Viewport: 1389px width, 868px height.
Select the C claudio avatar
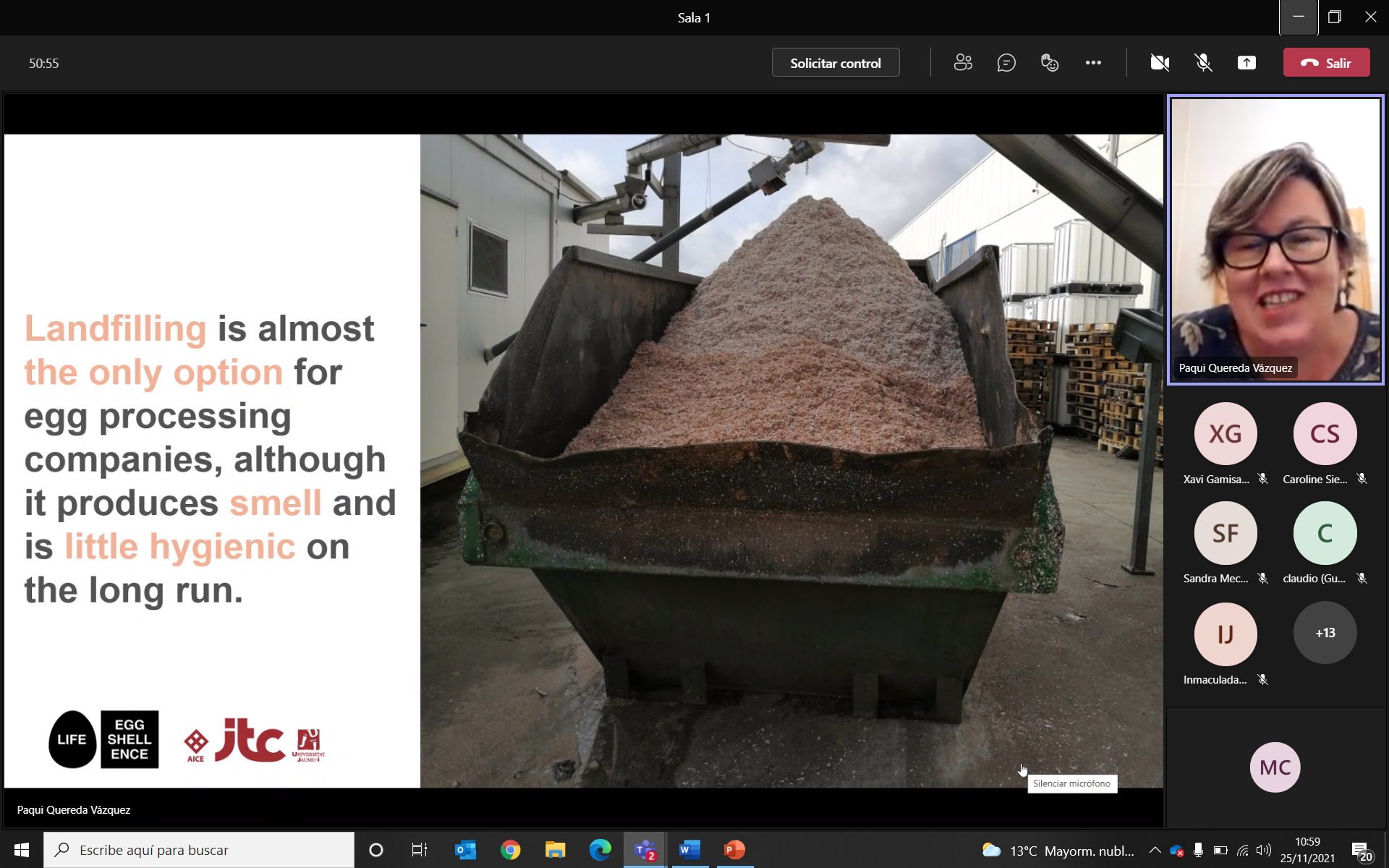click(x=1325, y=533)
